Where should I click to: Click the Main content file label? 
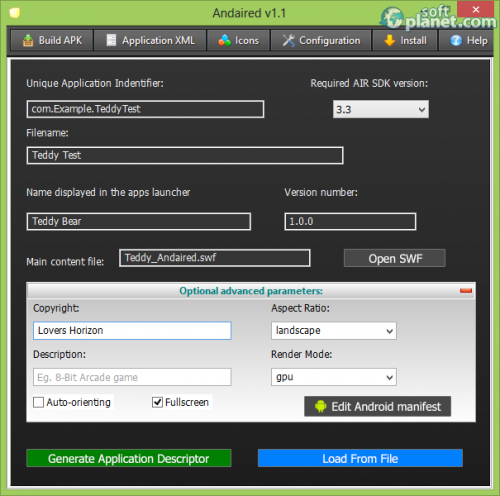click(x=65, y=262)
